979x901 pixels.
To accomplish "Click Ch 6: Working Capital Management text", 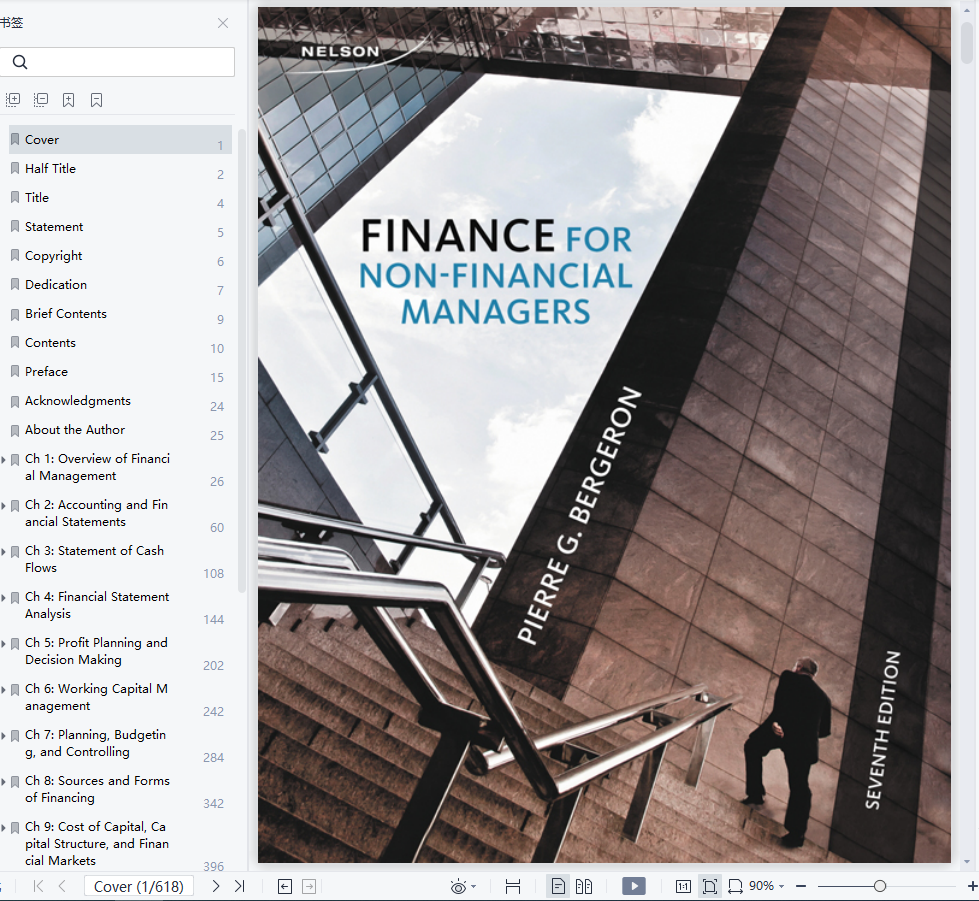I will [96, 697].
